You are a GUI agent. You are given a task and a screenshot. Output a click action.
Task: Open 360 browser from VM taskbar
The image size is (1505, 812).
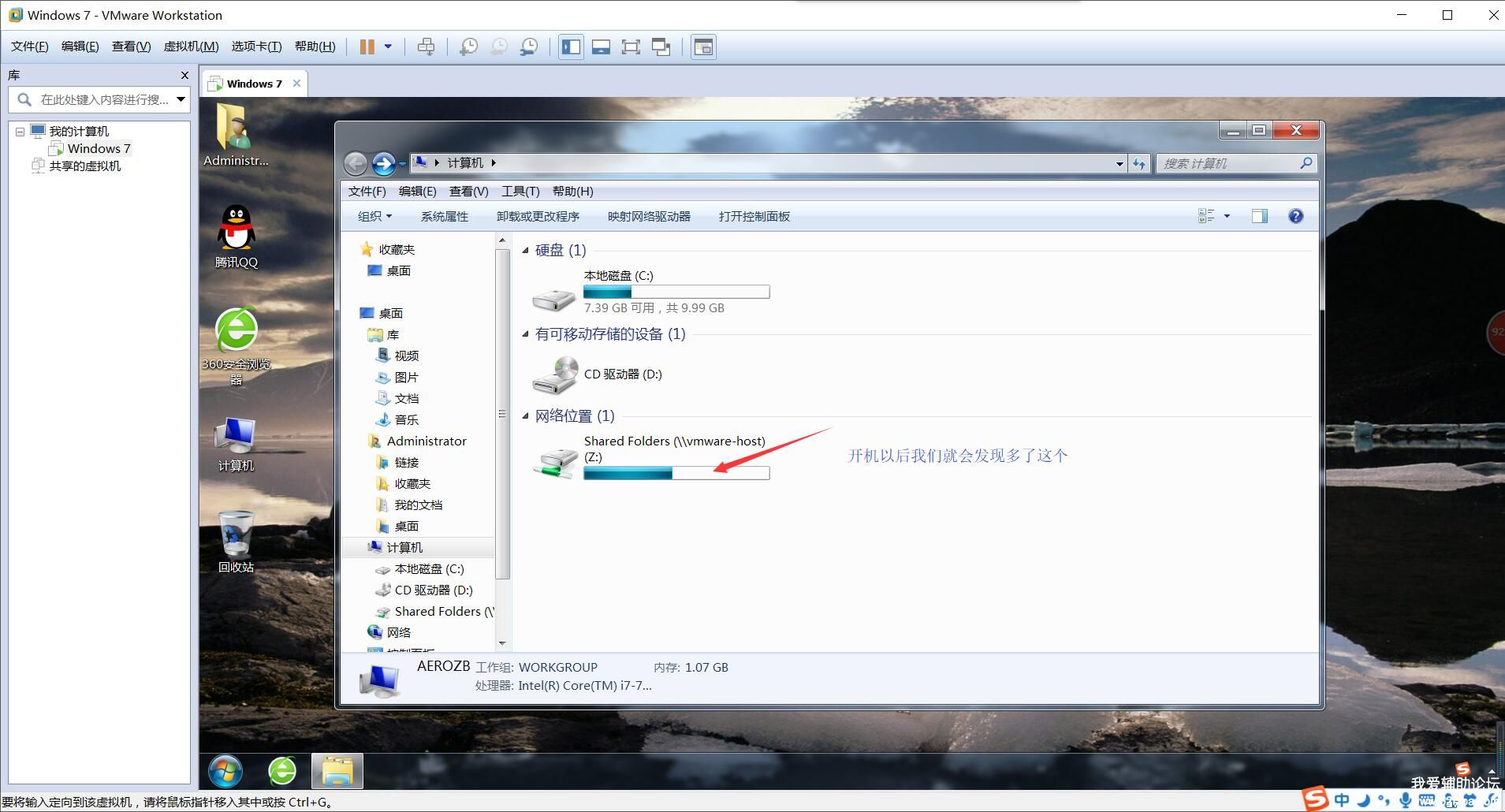coord(281,771)
